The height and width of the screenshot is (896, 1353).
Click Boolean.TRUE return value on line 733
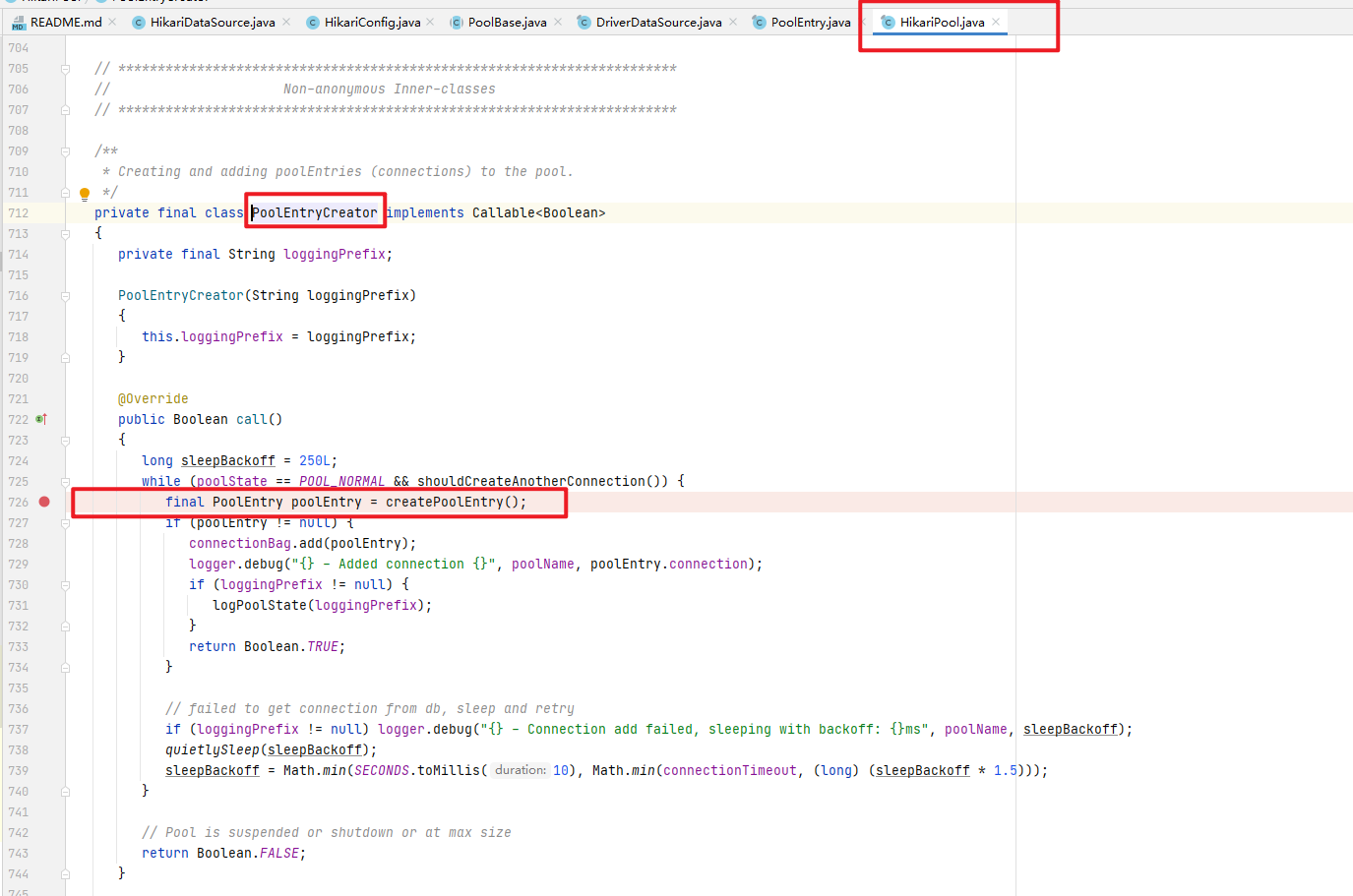tap(291, 646)
